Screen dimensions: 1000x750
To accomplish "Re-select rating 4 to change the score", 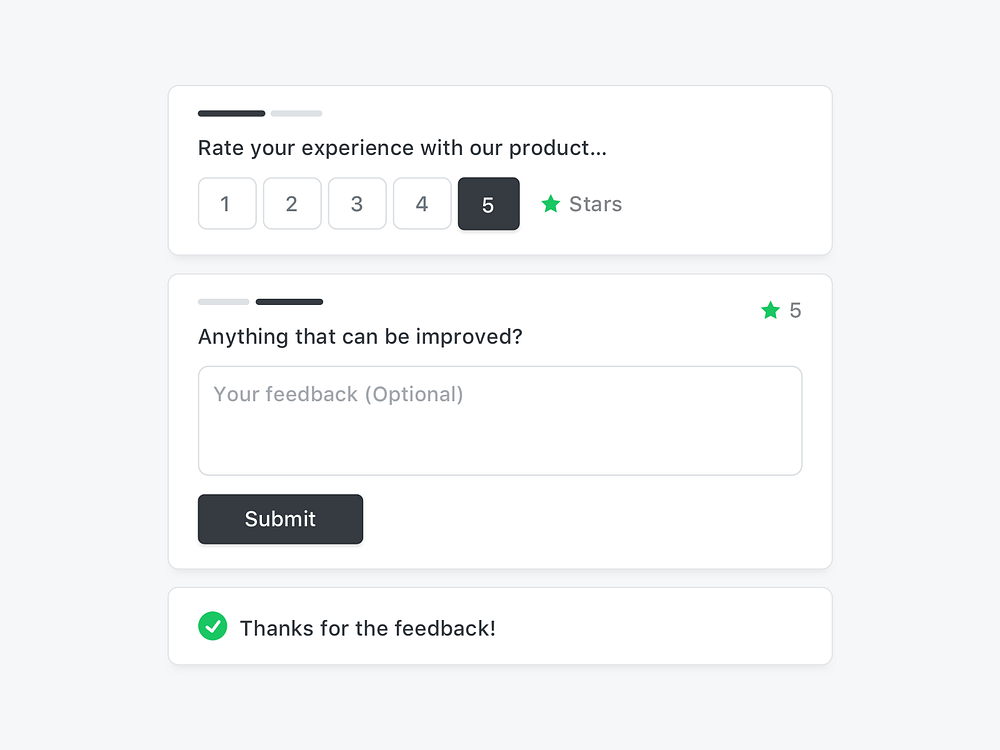I will (x=422, y=203).
